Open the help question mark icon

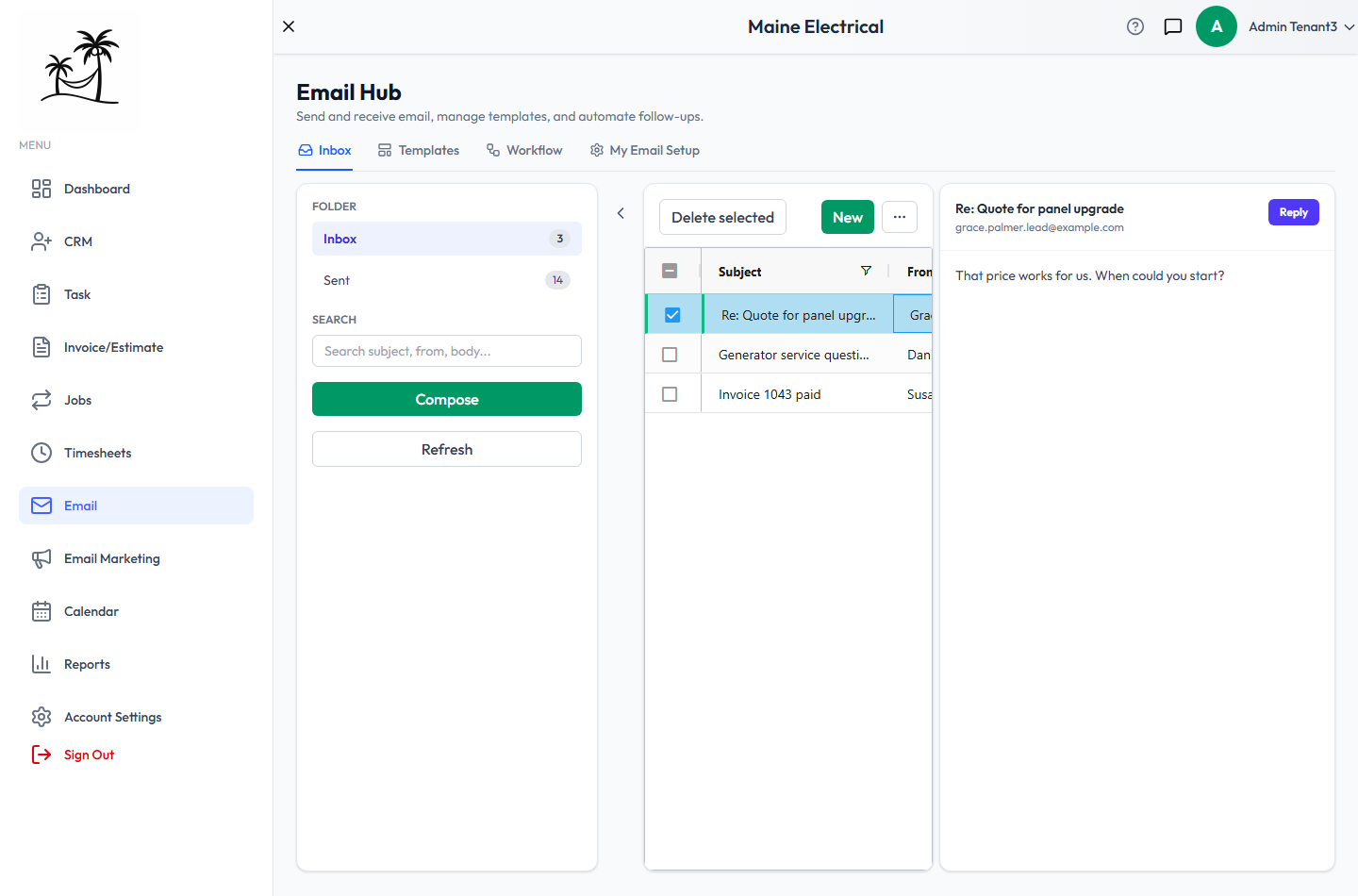(1135, 26)
